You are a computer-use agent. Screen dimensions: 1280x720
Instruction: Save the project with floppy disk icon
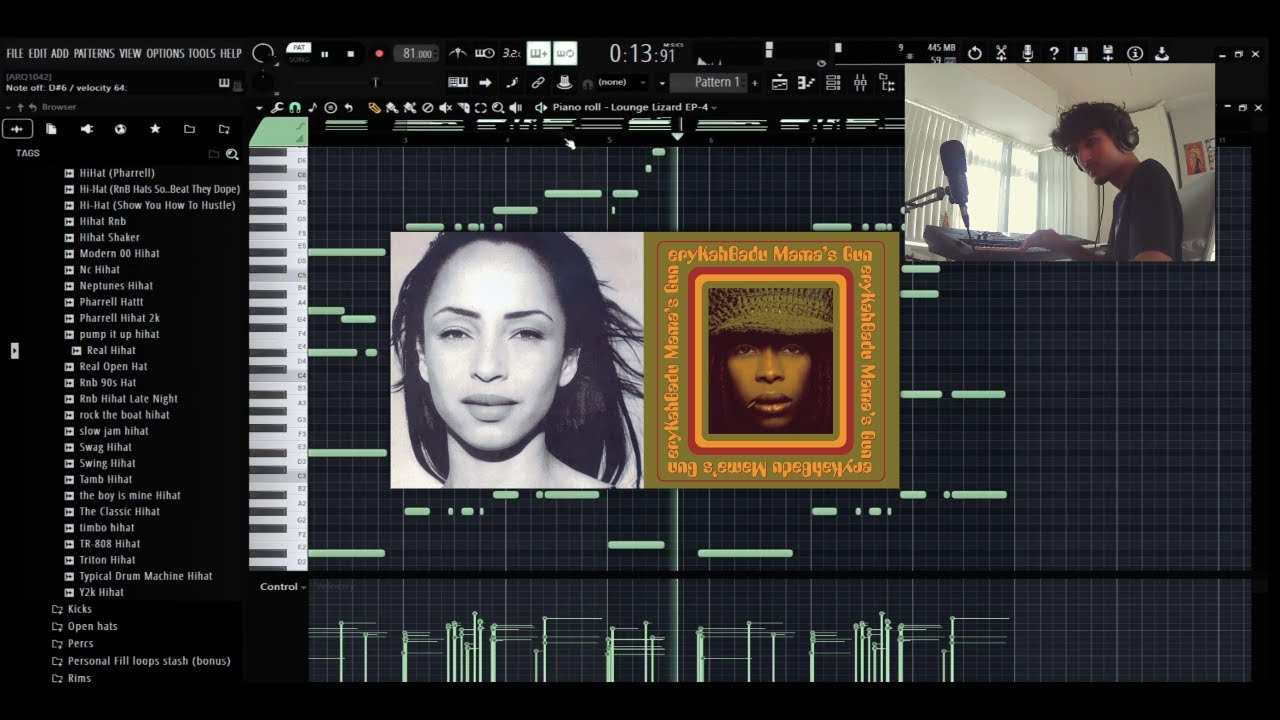click(x=1080, y=53)
